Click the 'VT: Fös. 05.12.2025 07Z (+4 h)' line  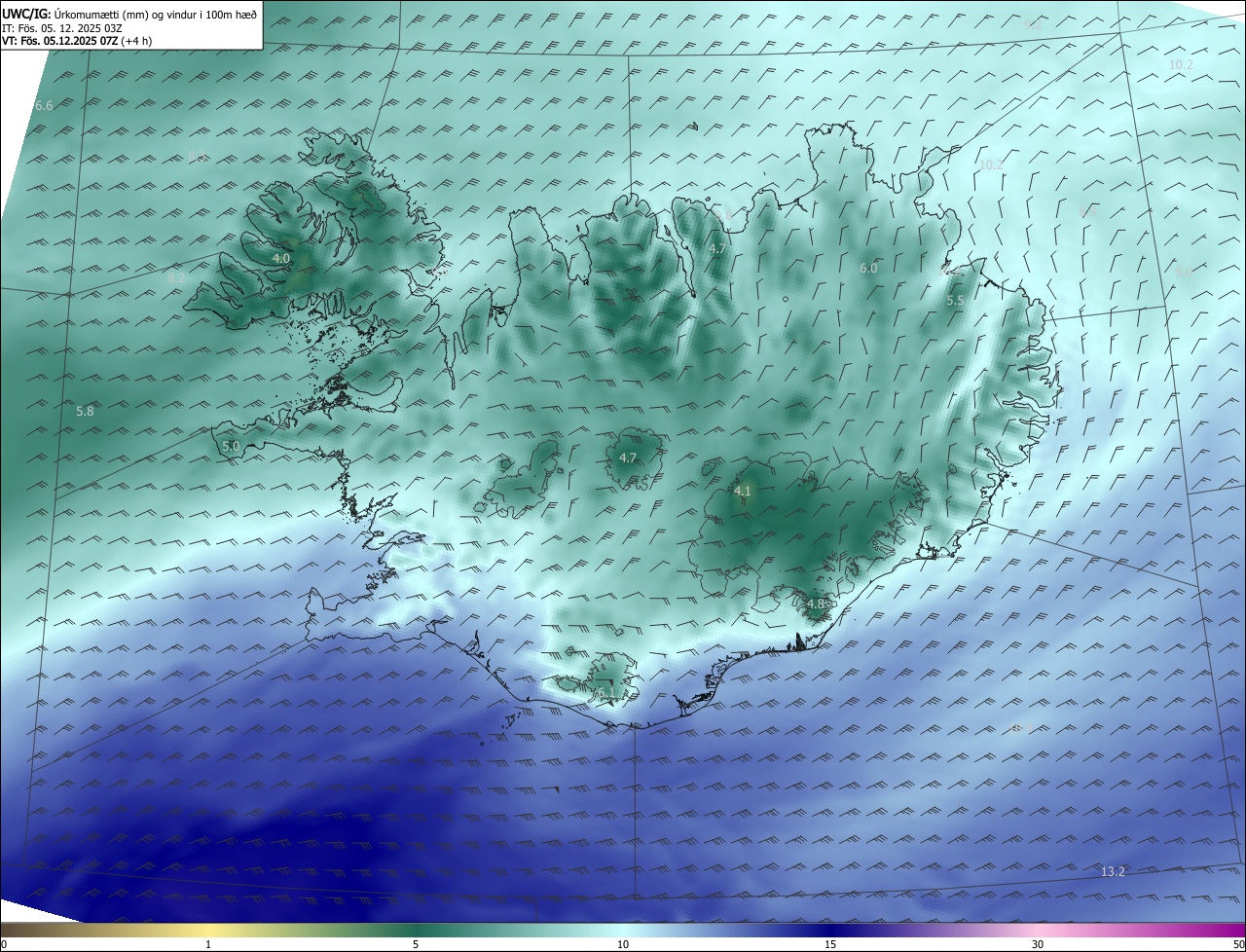point(77,41)
